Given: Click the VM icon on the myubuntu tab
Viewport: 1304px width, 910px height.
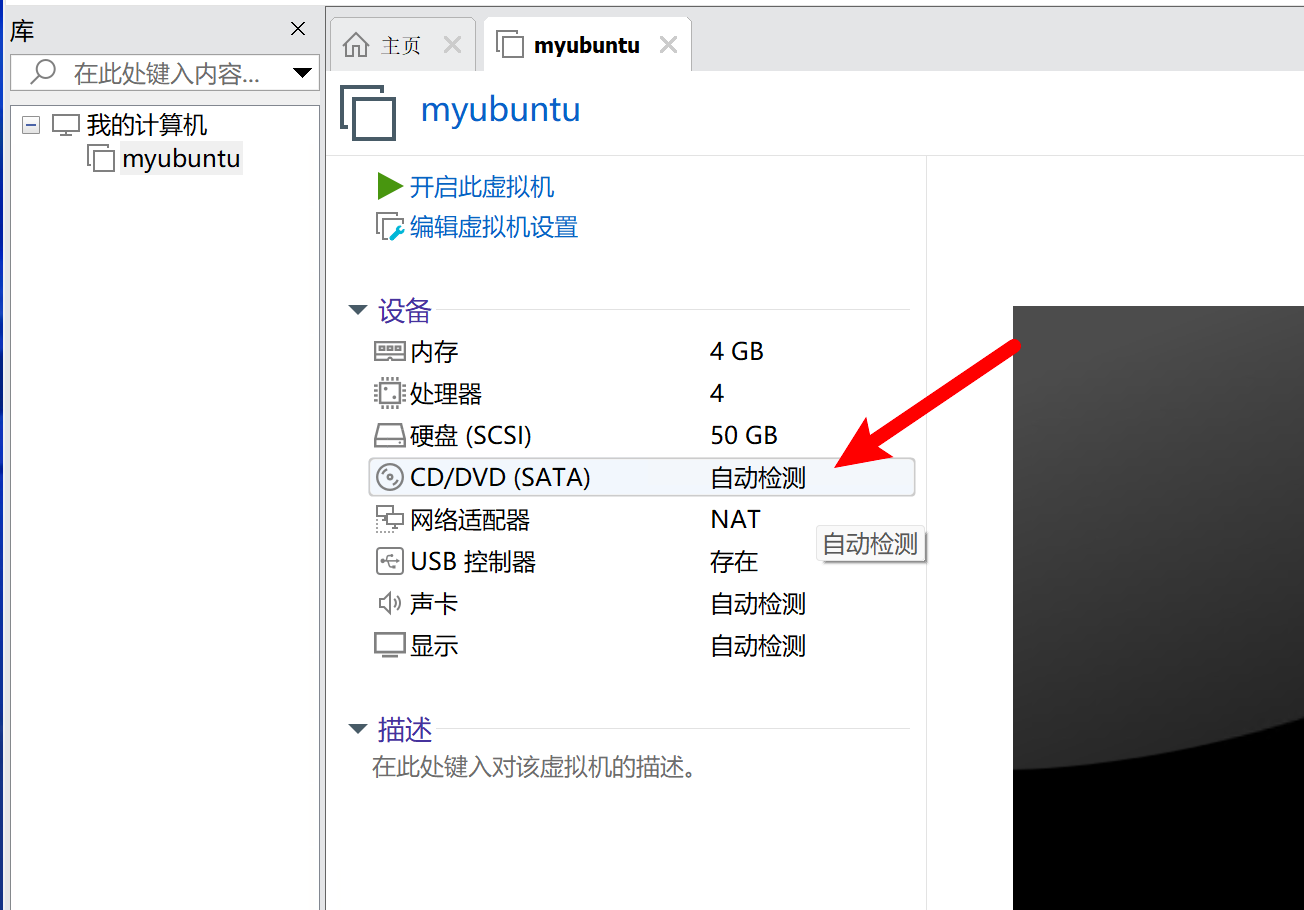Looking at the screenshot, I should (510, 45).
